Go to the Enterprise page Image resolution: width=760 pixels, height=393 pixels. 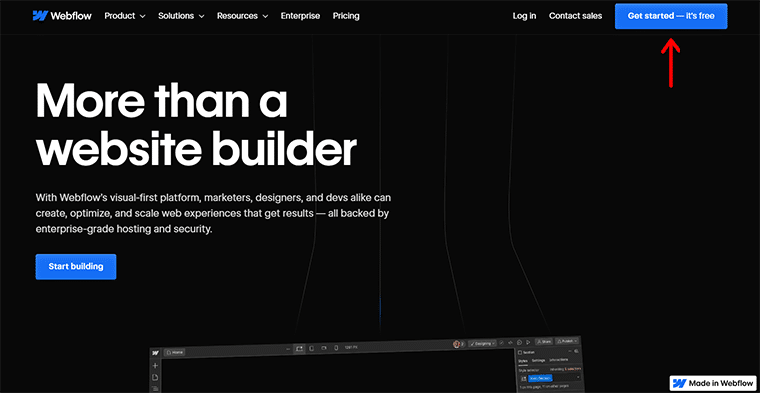(300, 16)
